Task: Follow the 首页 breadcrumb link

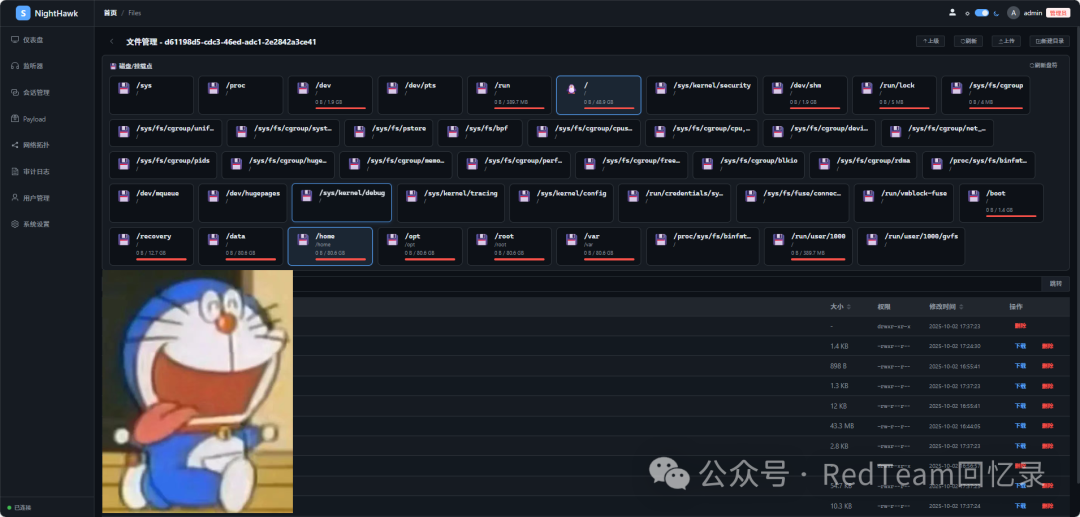Action: pos(110,13)
